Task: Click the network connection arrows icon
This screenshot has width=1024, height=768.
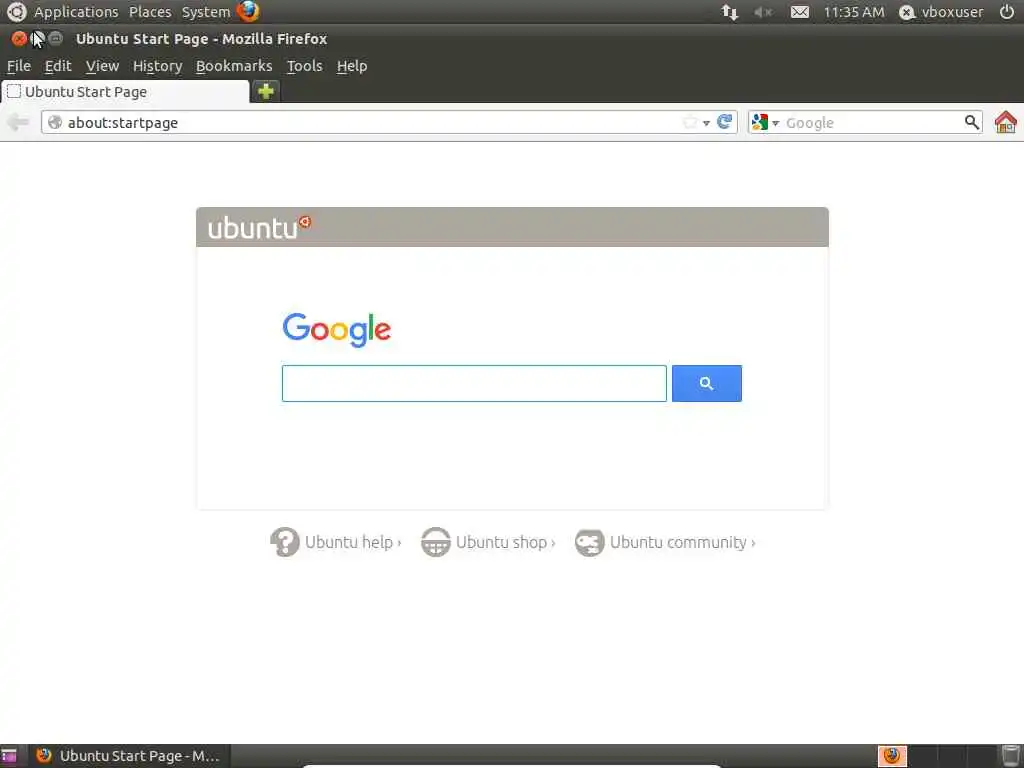Action: [729, 12]
